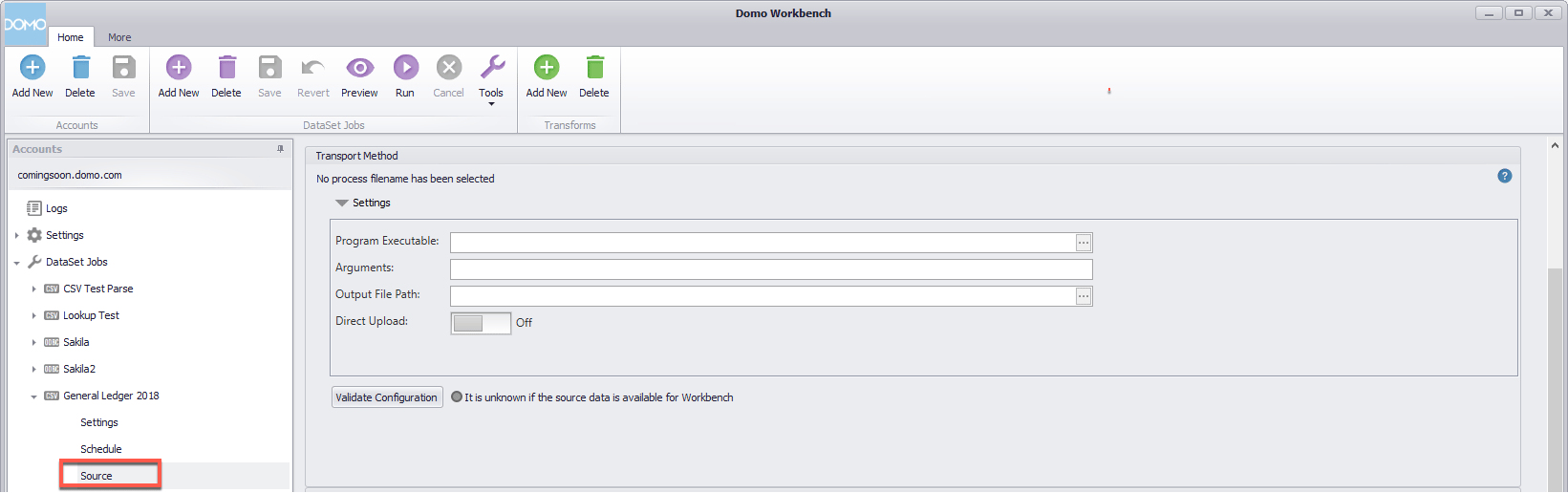The width and height of the screenshot is (1568, 493).
Task: Pin the Accounts panel
Action: pos(280,149)
